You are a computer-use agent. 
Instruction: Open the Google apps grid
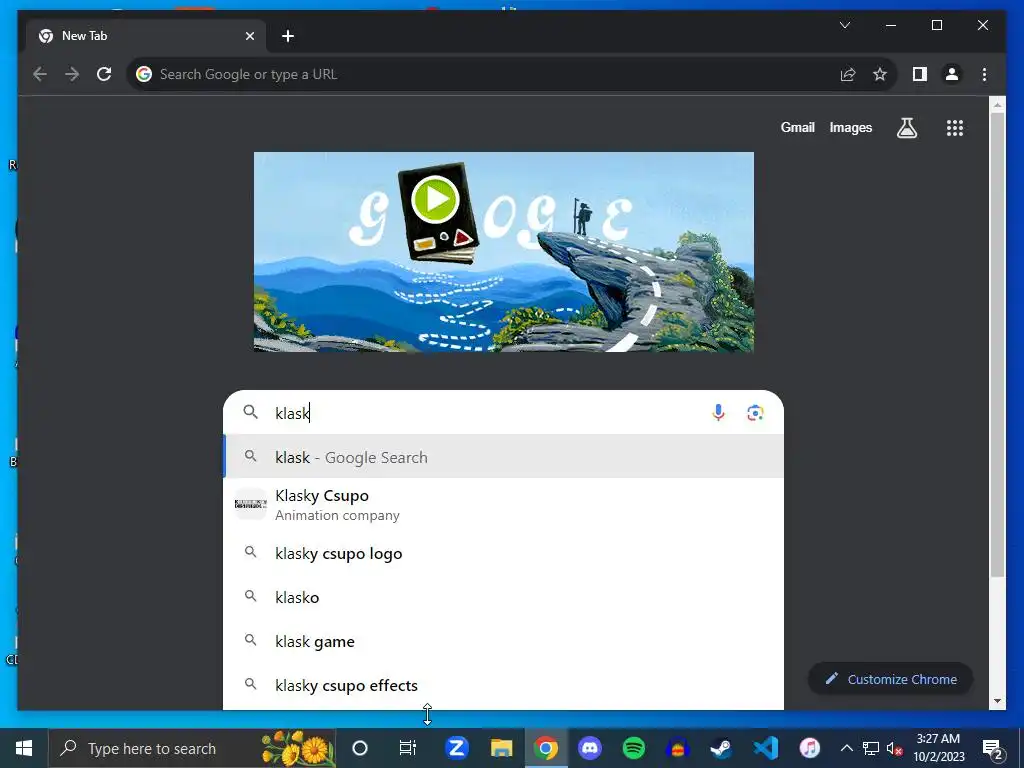[x=955, y=128]
